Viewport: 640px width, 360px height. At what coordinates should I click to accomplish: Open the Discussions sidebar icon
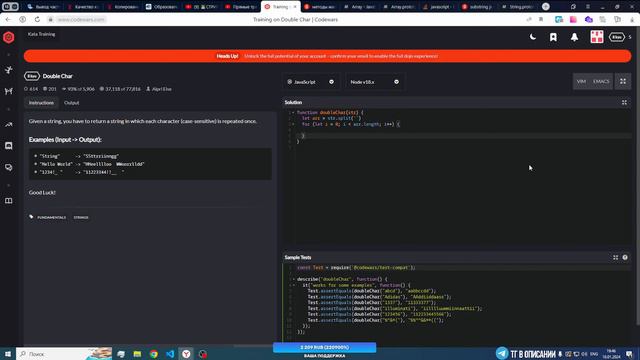tap(9, 167)
